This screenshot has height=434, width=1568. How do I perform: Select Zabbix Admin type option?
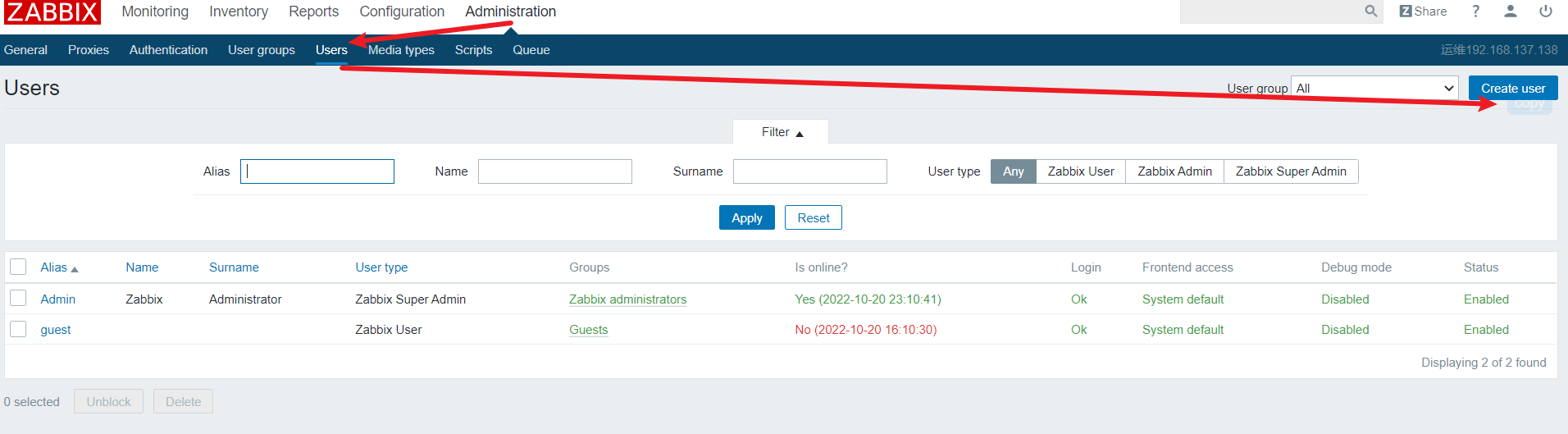click(1174, 171)
